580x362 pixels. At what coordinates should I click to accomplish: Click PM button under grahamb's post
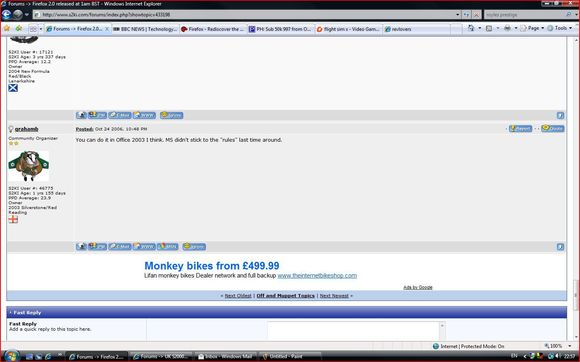pos(97,247)
